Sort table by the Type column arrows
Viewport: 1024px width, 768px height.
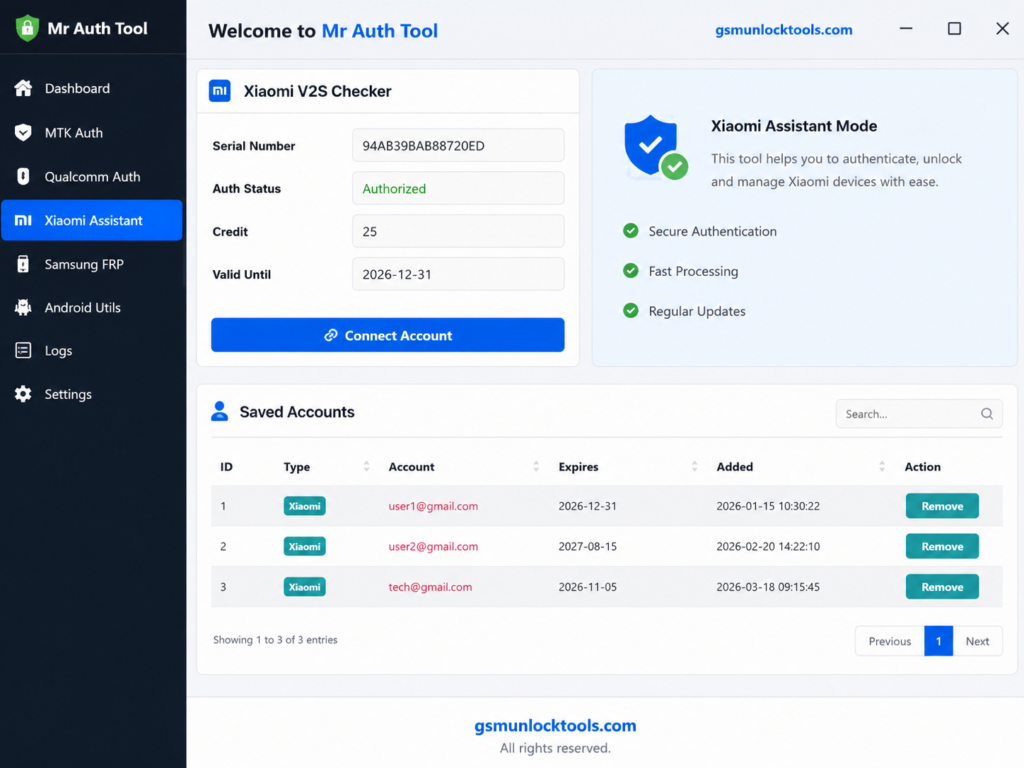pos(366,466)
